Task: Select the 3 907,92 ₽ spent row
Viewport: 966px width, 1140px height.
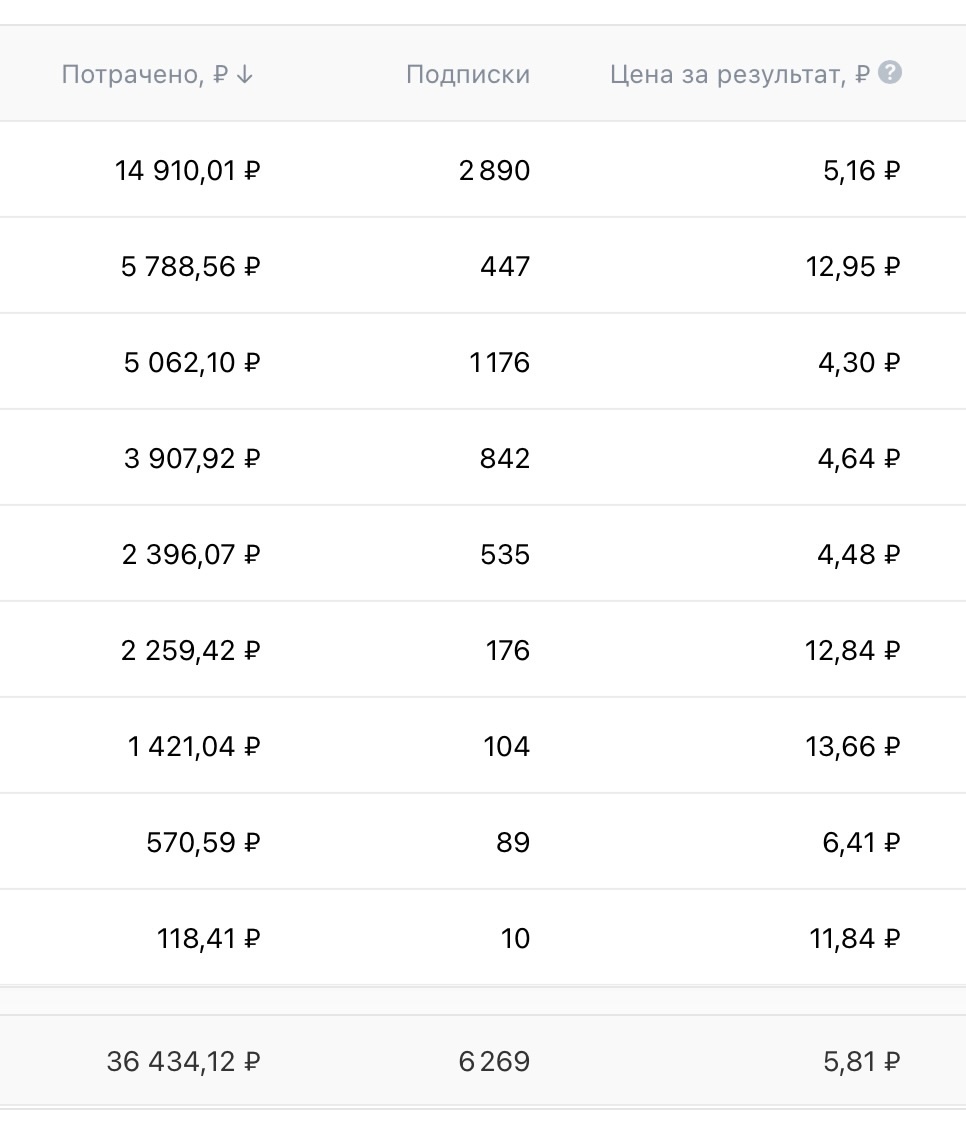Action: click(191, 459)
